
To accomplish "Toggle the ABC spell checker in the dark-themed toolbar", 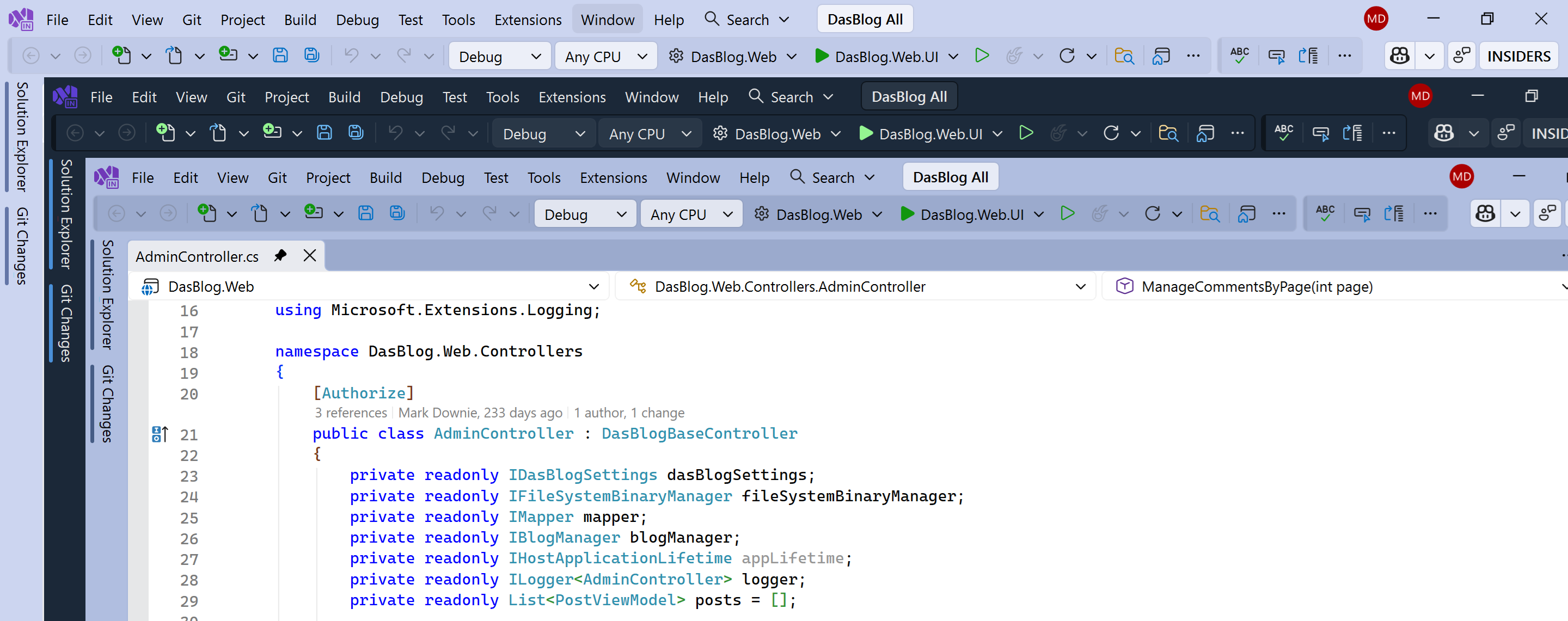I will point(1284,133).
